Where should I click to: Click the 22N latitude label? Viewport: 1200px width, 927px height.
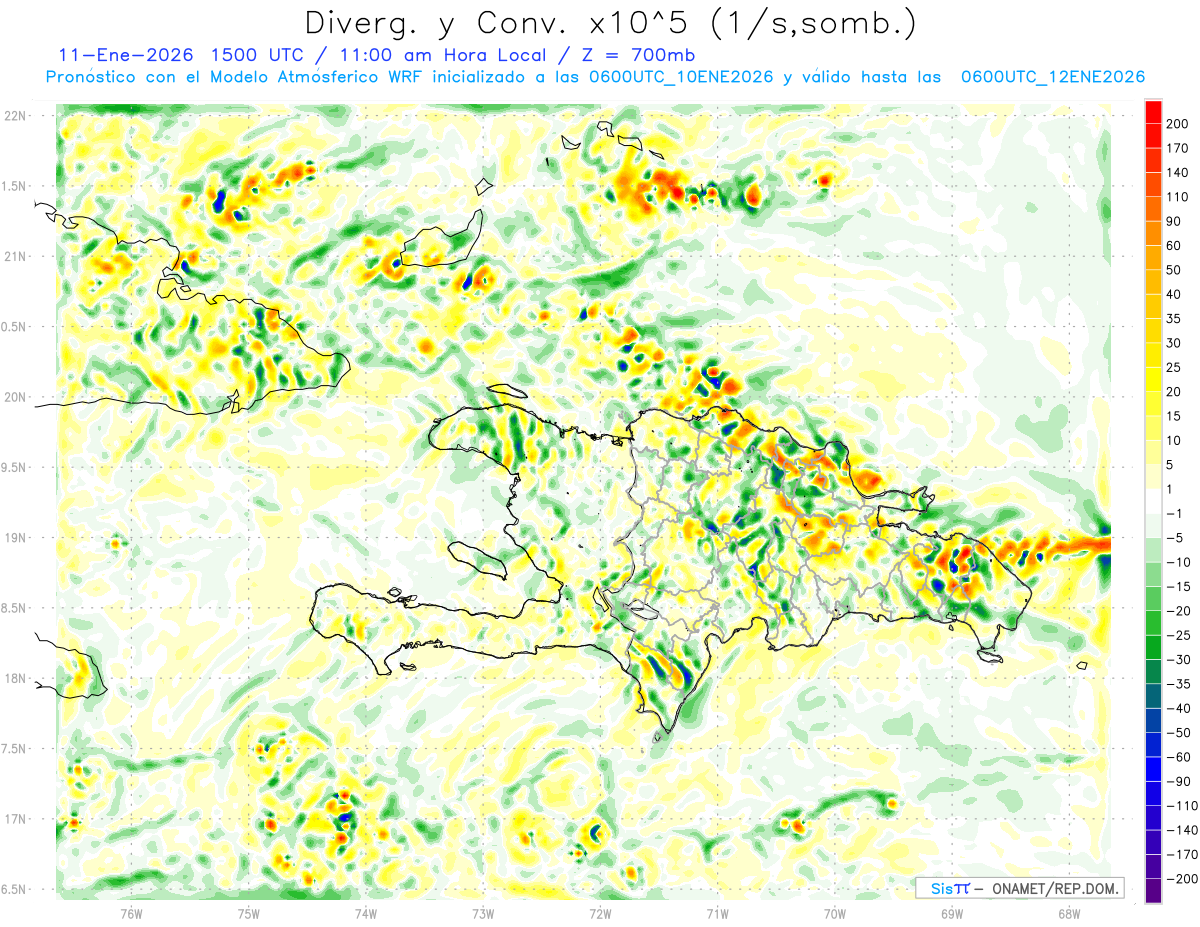pos(15,115)
